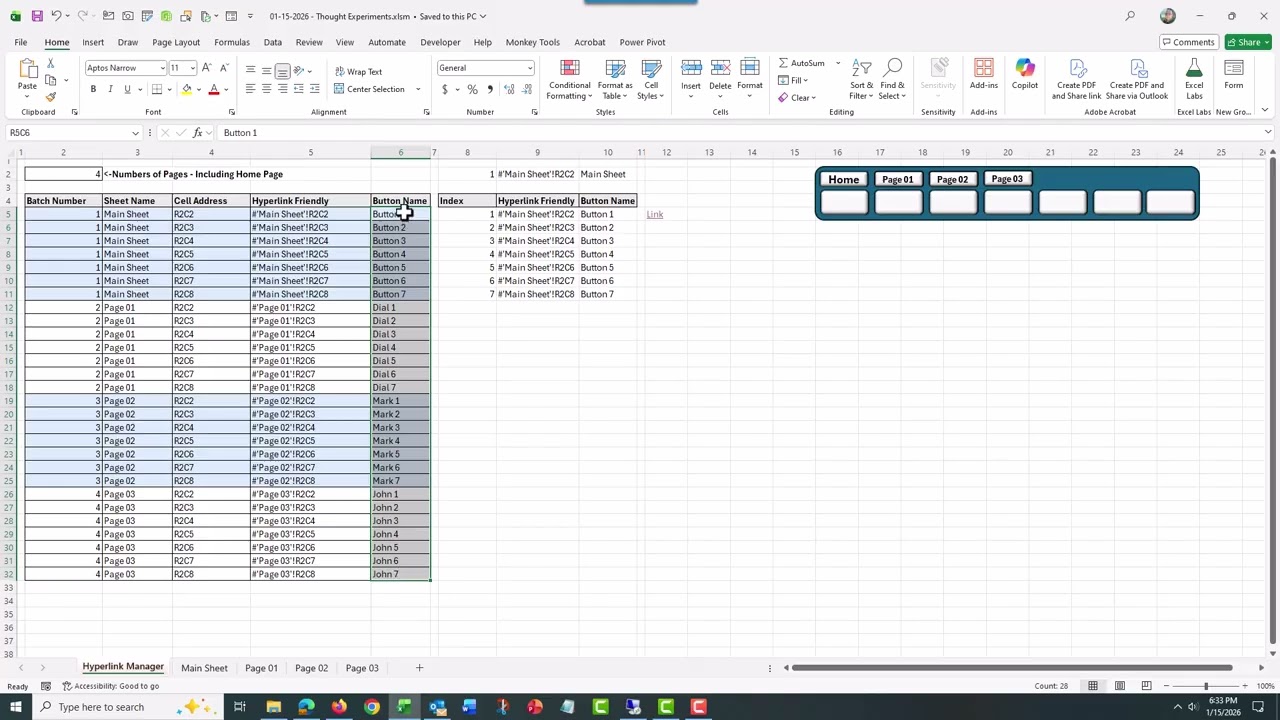Click the Page 03 navigation button shape
Screen dimensions: 1280x720
pyautogui.click(x=1007, y=180)
